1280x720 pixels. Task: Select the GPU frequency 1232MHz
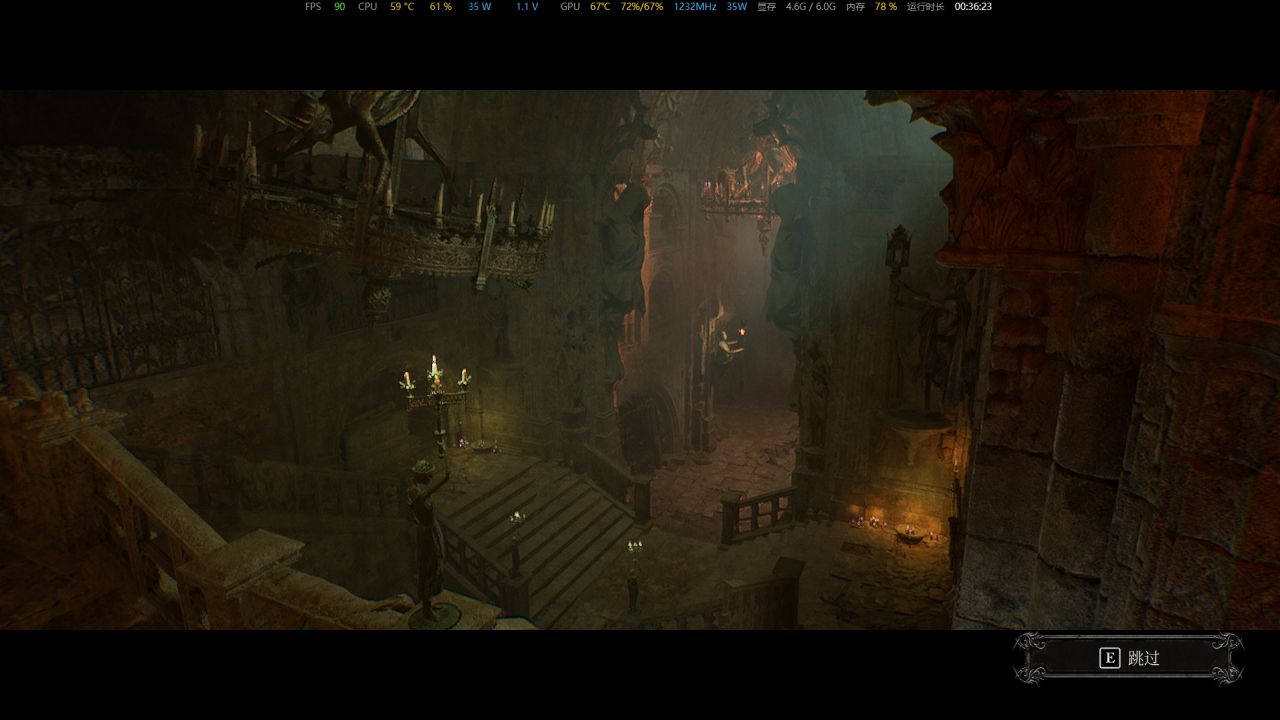(695, 7)
